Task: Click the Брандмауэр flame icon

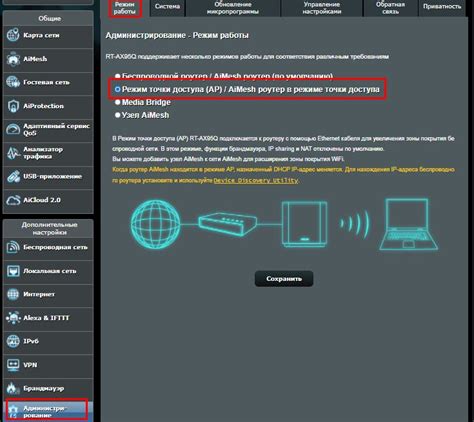Action: pyautogui.click(x=13, y=389)
